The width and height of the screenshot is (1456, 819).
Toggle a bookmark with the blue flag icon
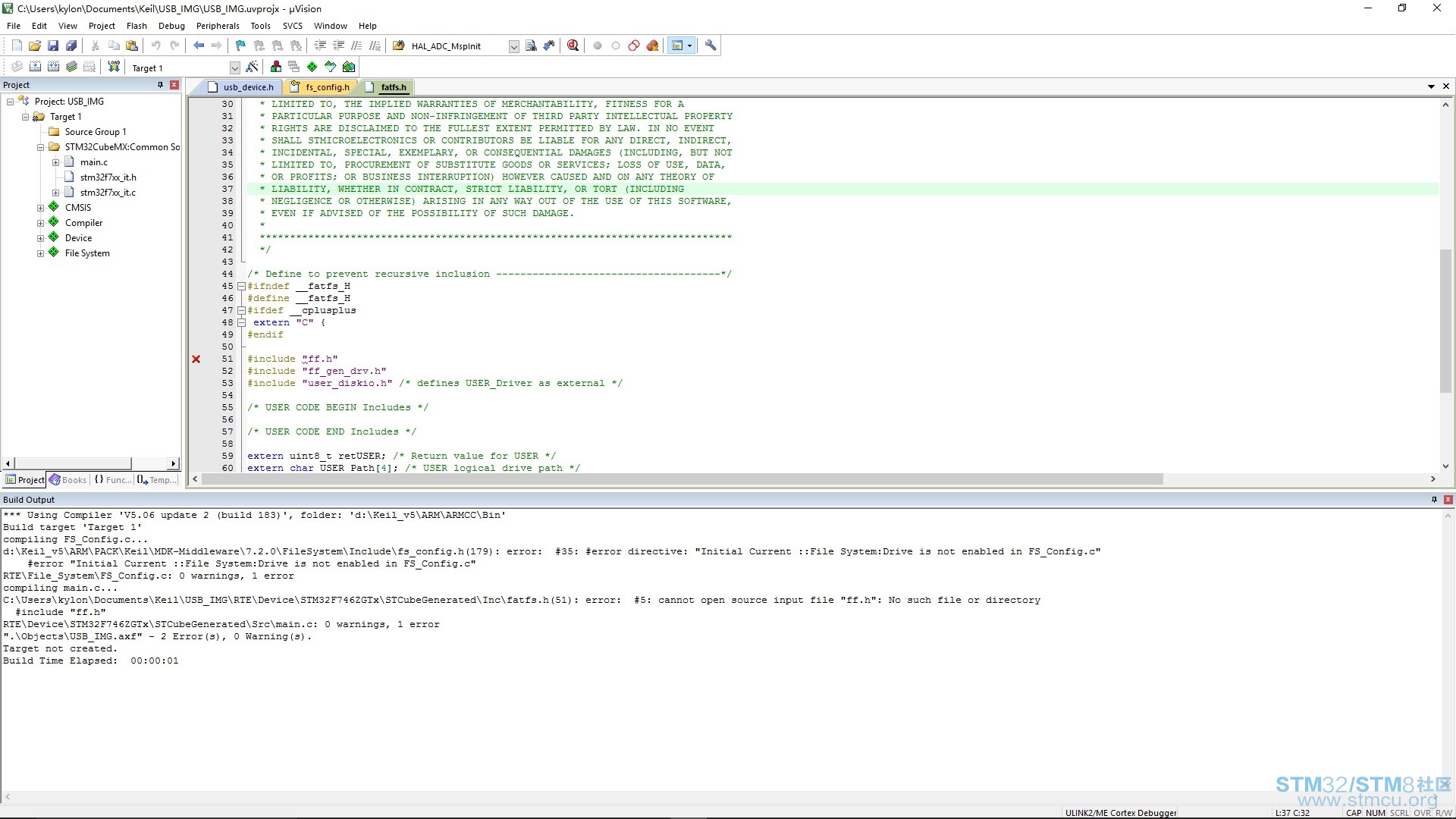coord(240,45)
